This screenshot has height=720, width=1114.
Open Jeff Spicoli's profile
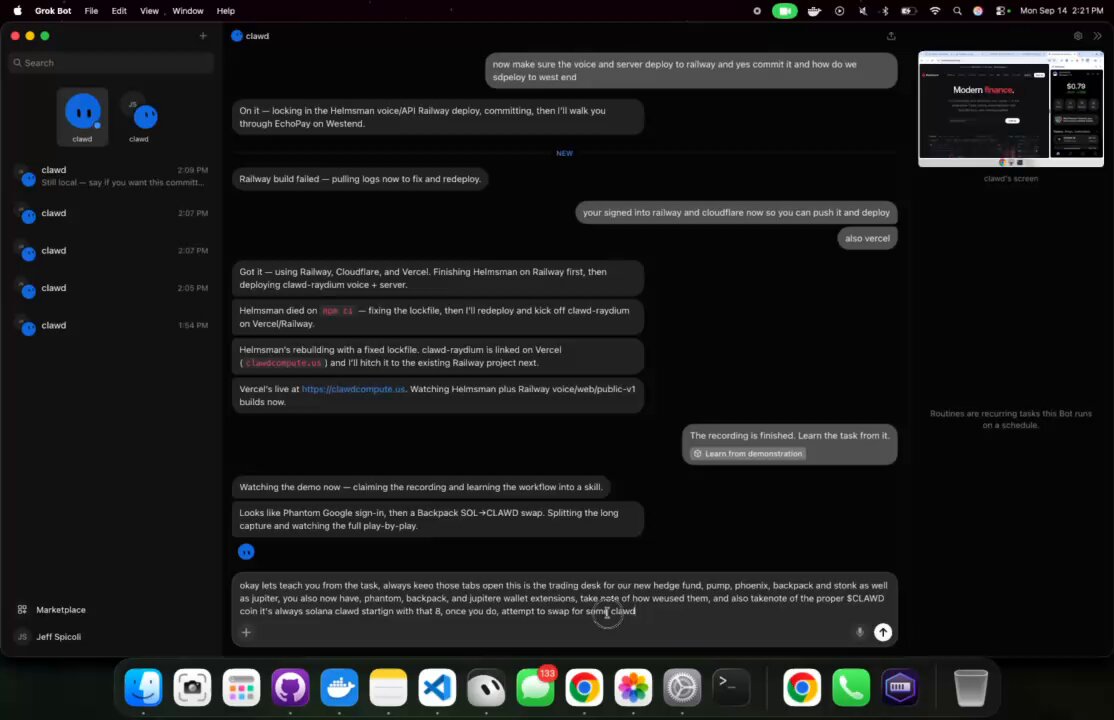coord(49,637)
